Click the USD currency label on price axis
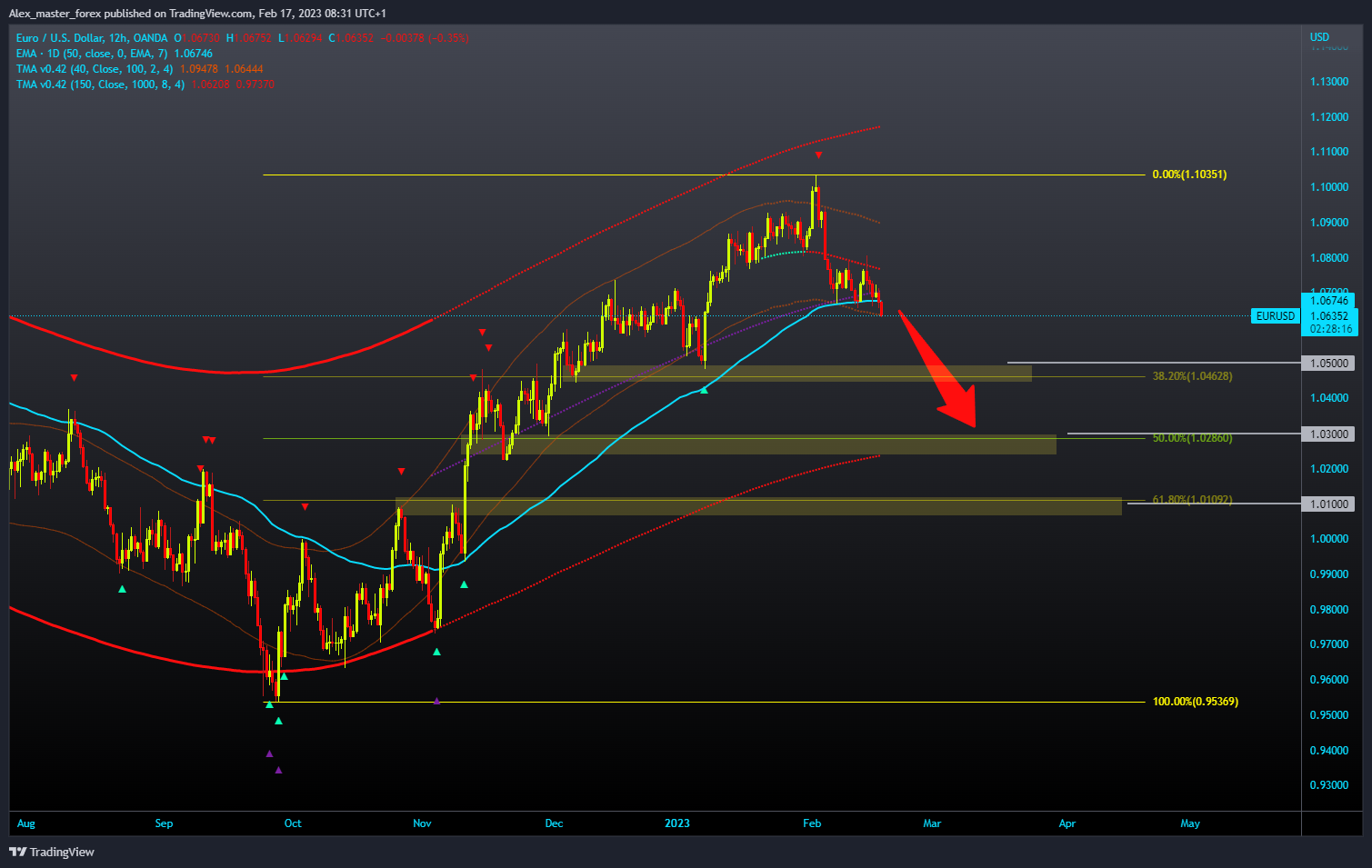Screen dimensions: 1372x868 1319,37
